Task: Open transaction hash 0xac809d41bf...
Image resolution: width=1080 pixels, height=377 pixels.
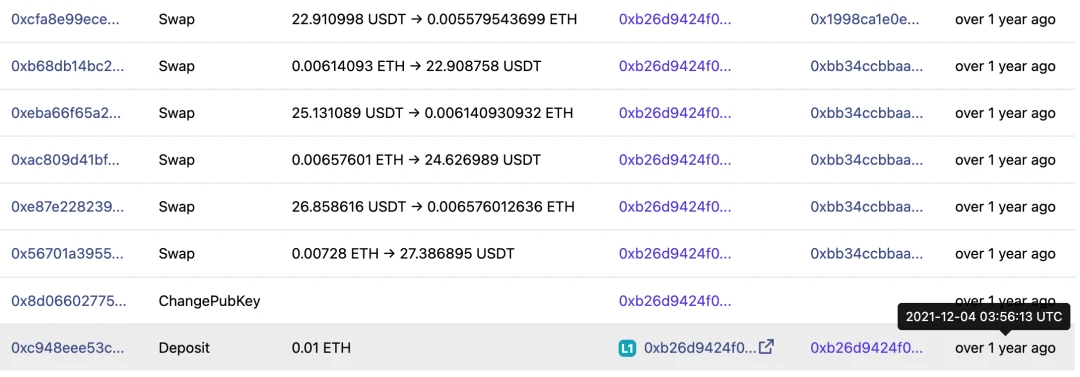Action: [x=65, y=160]
